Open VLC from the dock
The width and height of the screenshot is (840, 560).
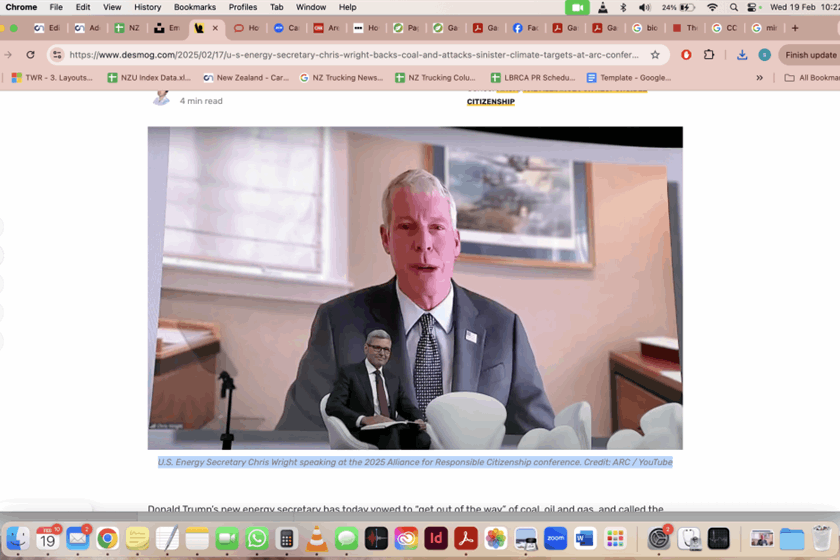316,539
